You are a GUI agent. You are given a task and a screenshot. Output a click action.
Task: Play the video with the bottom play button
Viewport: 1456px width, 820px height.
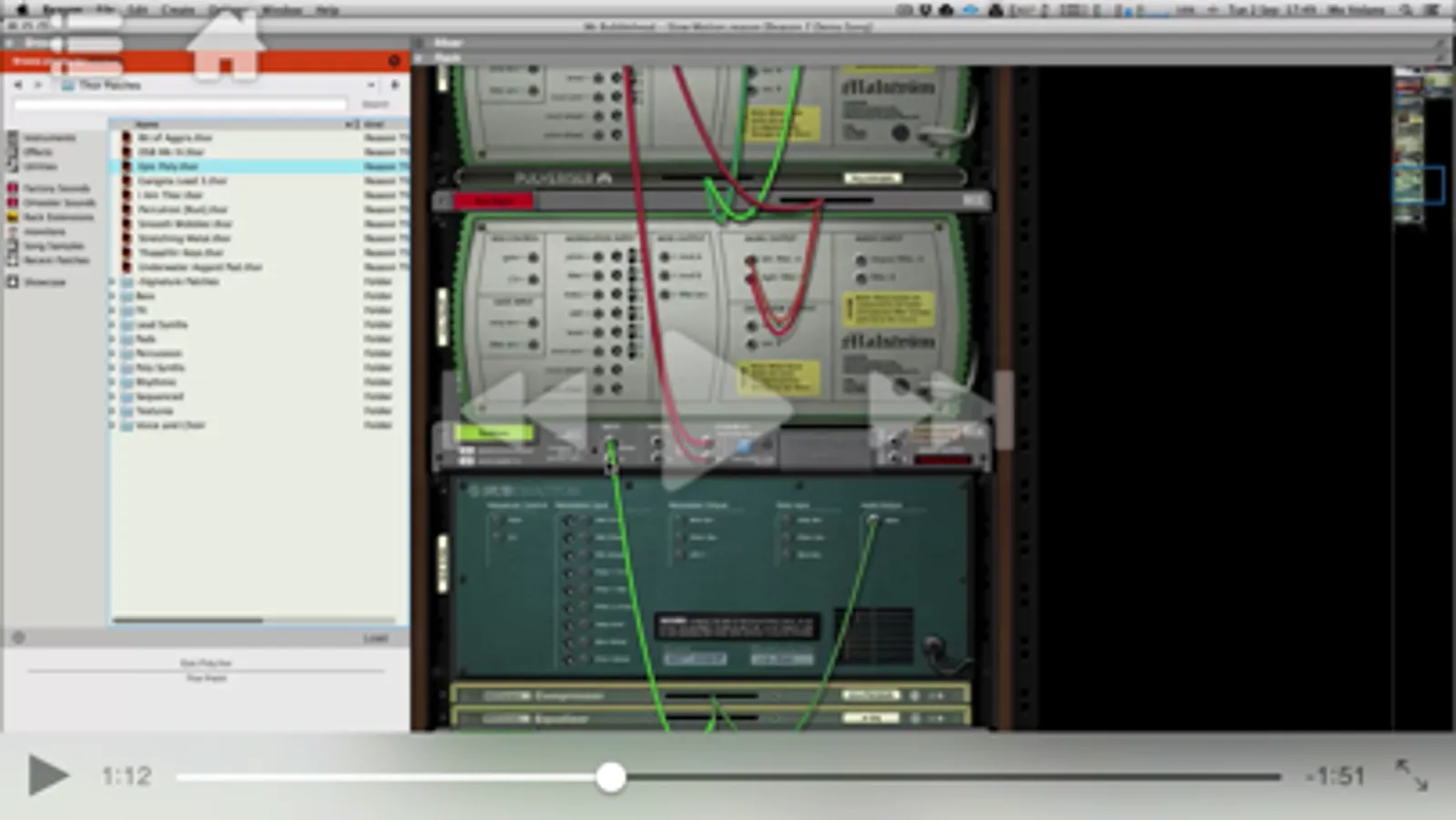tap(47, 775)
